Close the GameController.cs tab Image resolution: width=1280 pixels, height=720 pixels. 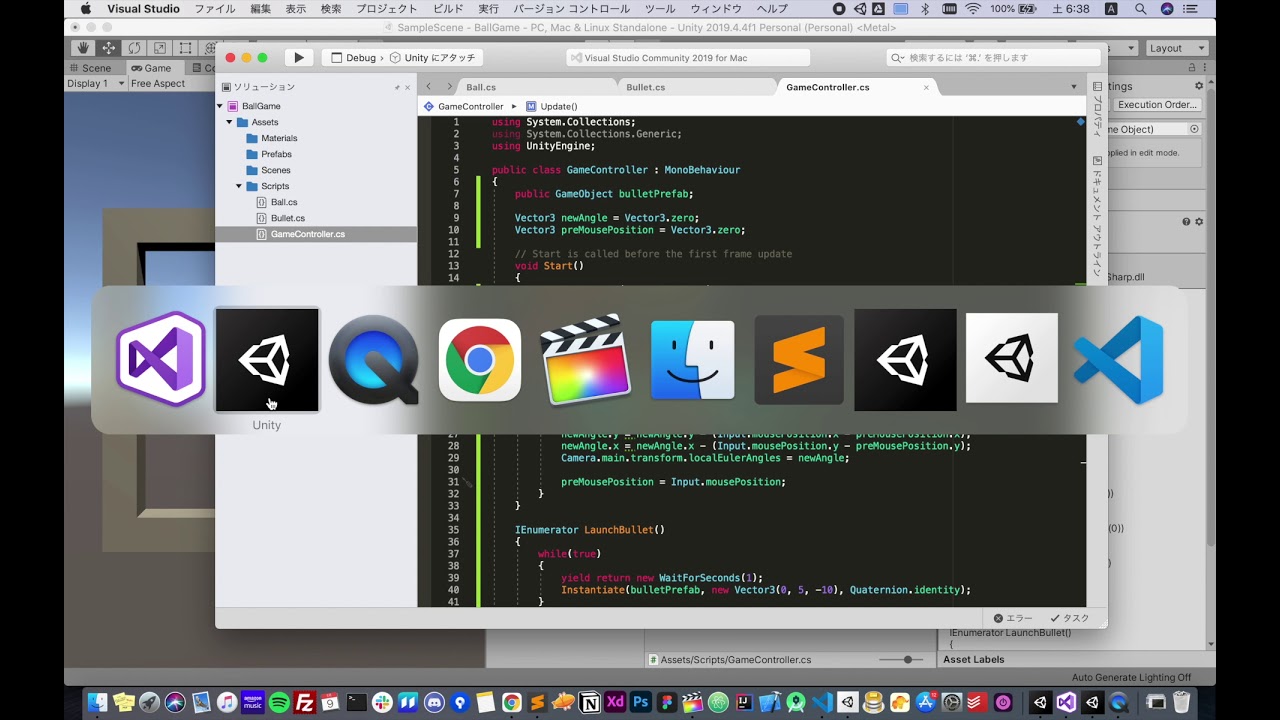926,87
